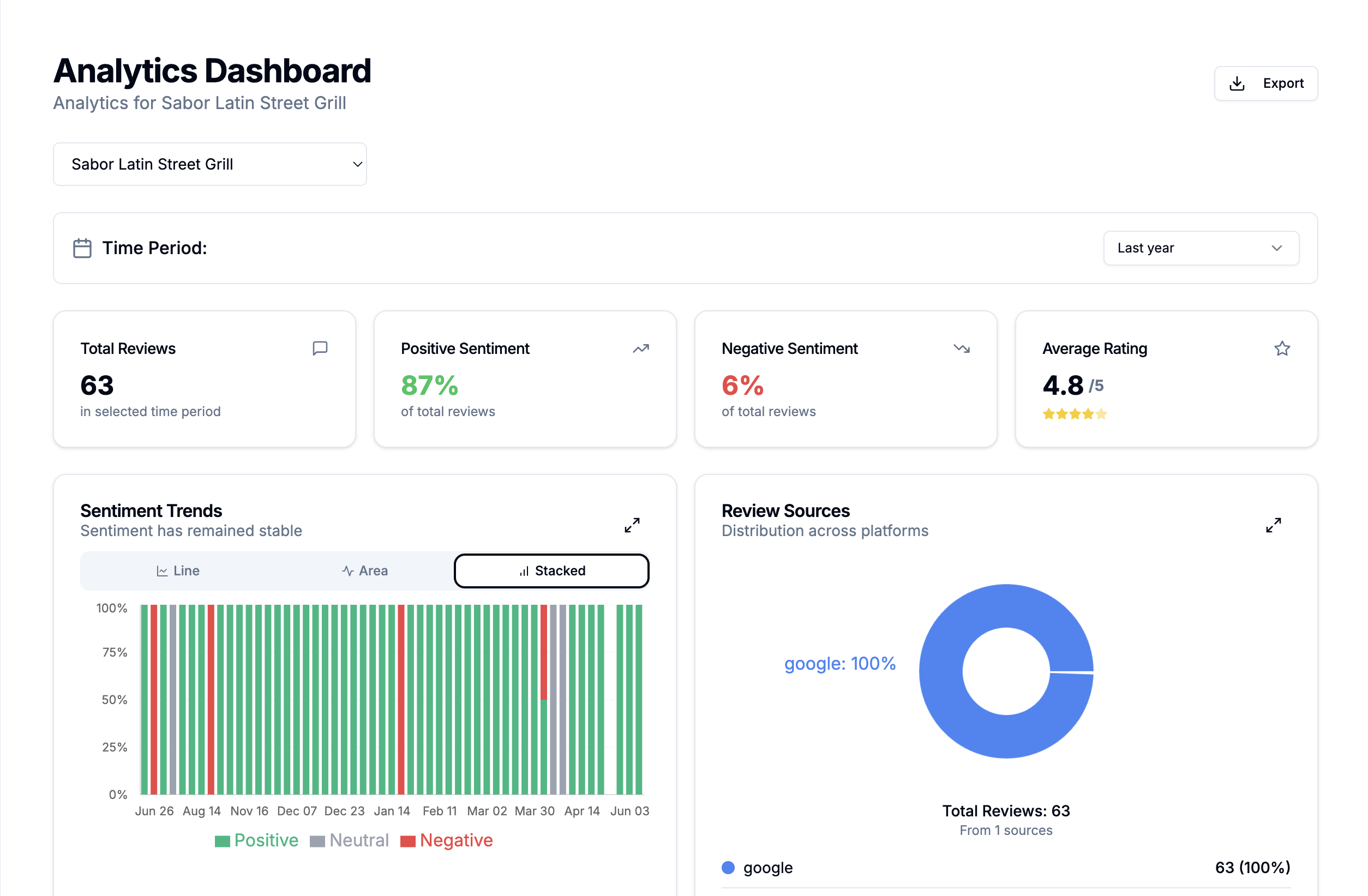Toggle Negative series in chart legend
Screen dimensions: 1368x896
point(447,841)
